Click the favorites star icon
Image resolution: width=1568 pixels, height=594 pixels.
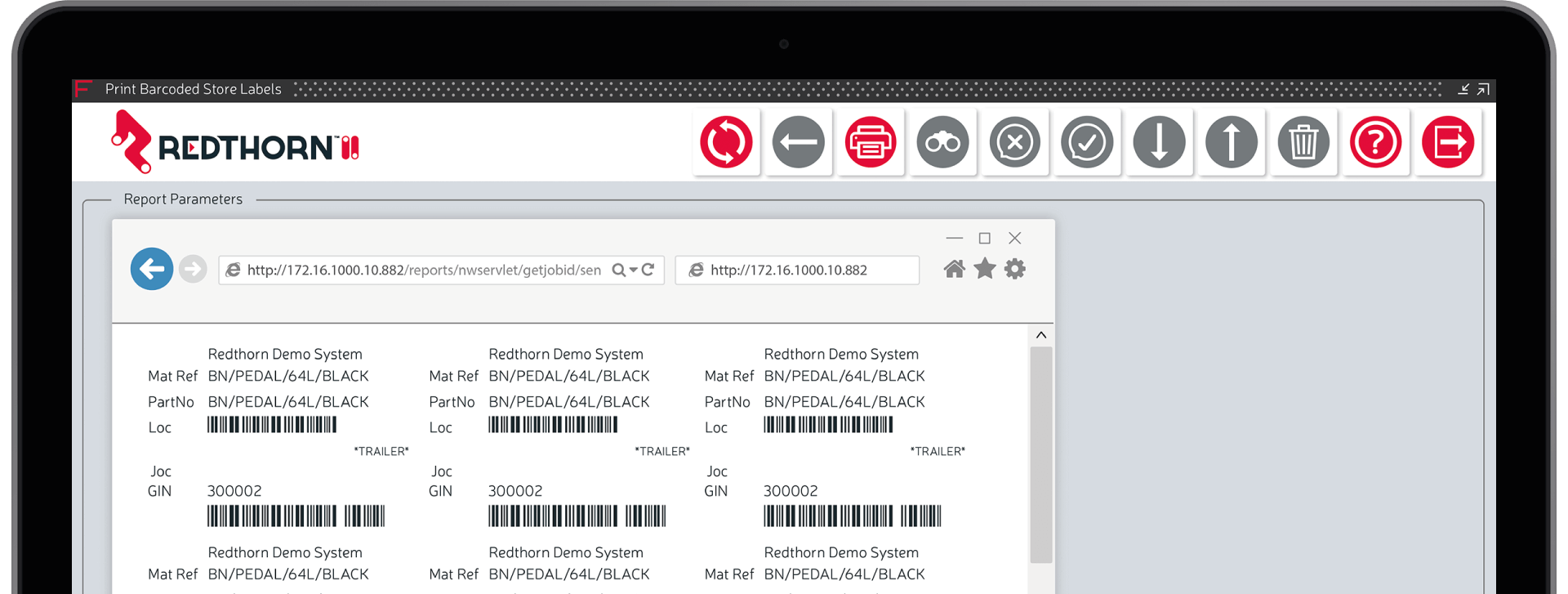(985, 268)
